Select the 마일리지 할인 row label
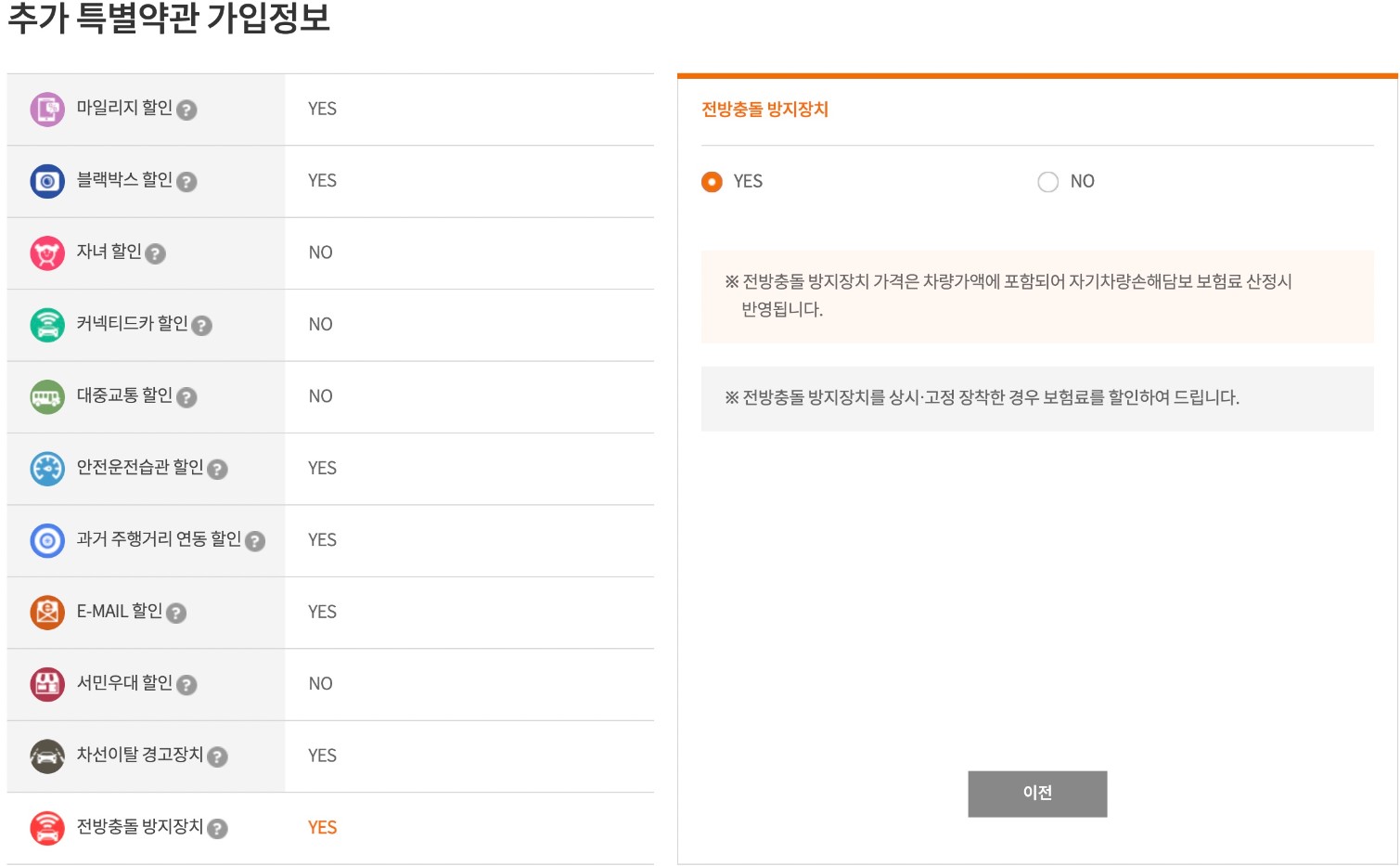This screenshot has height=866, width=1400. 124,108
